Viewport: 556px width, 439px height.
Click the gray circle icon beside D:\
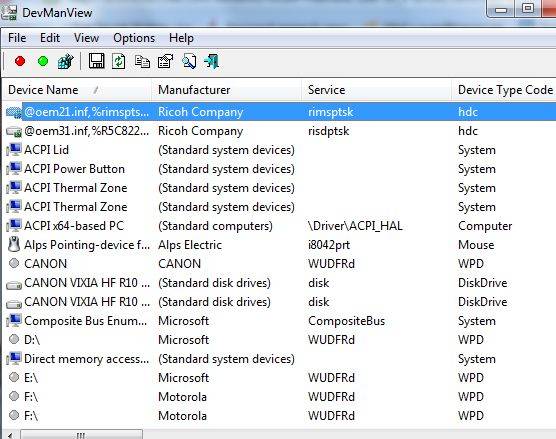(x=14, y=339)
